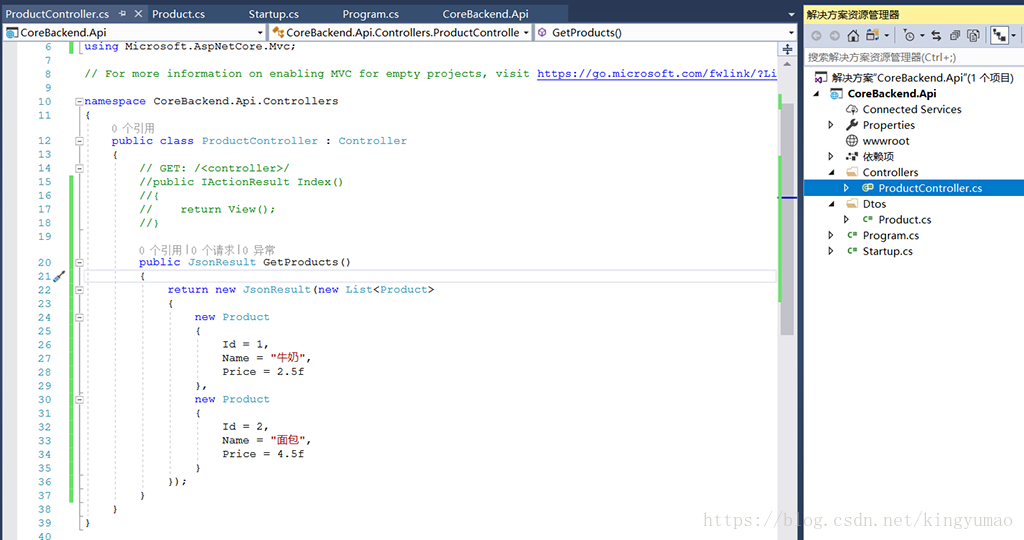Pin the ProductController.cs tab

(122, 14)
